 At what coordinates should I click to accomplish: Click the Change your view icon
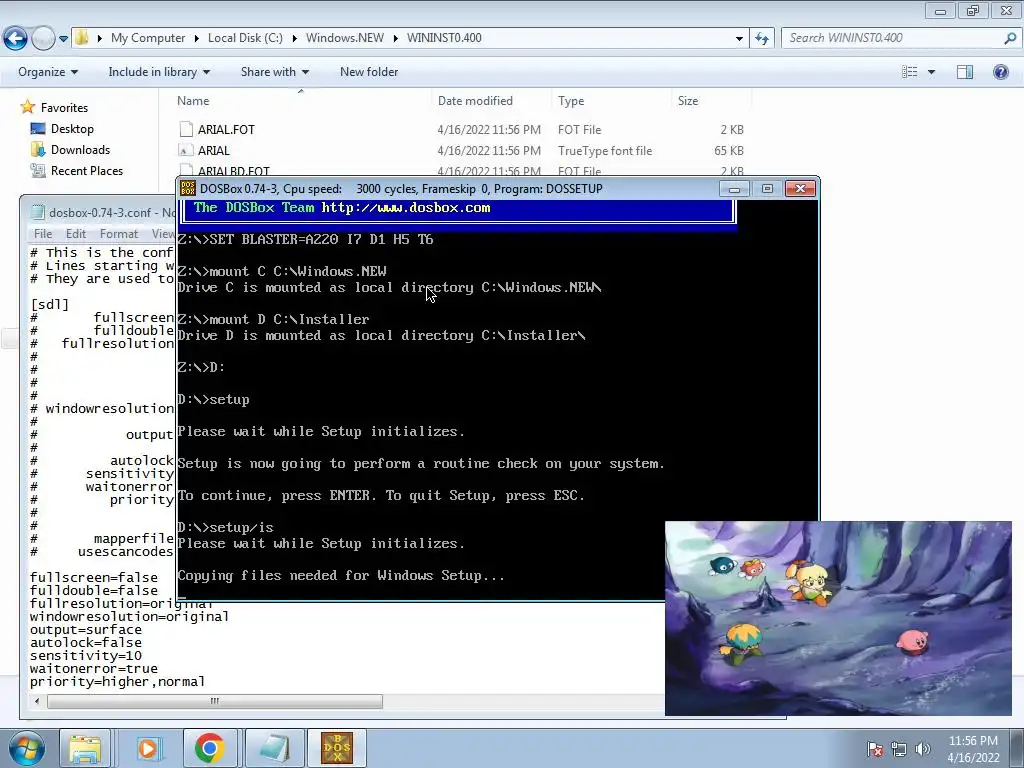[x=909, y=72]
